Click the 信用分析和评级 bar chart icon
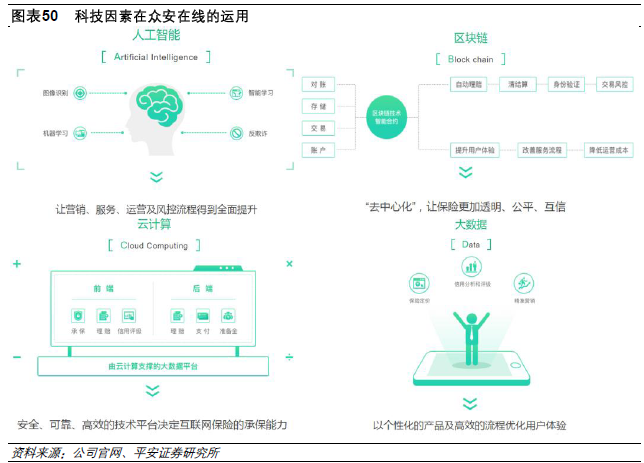Image resolution: width=644 pixels, height=463 pixels. coord(472,267)
